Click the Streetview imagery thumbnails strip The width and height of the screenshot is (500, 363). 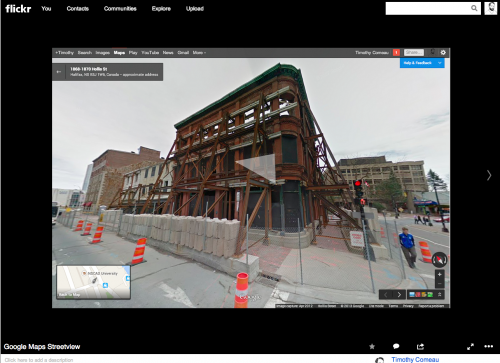tap(421, 294)
